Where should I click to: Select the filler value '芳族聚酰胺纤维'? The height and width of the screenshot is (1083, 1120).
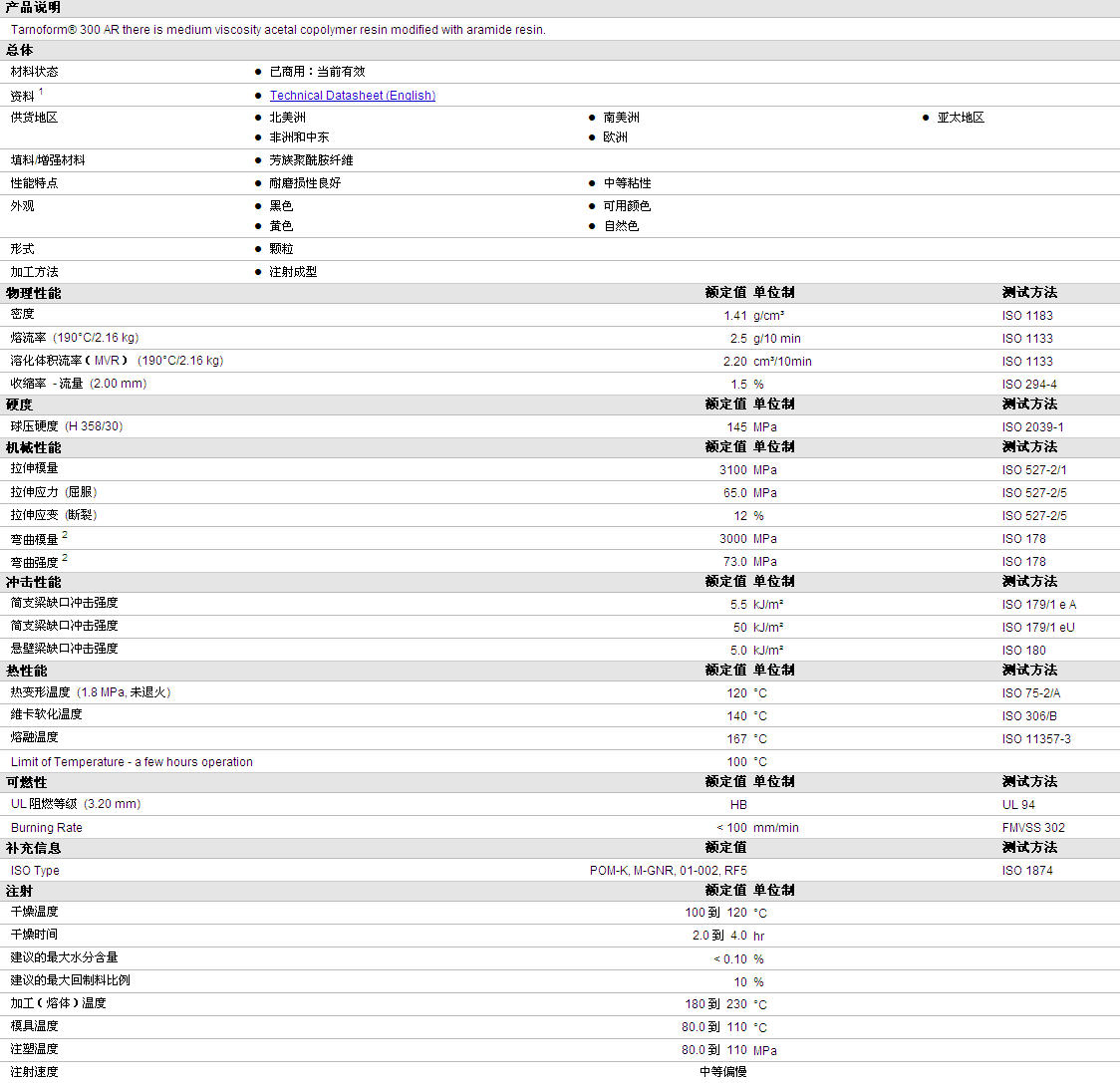[312, 160]
